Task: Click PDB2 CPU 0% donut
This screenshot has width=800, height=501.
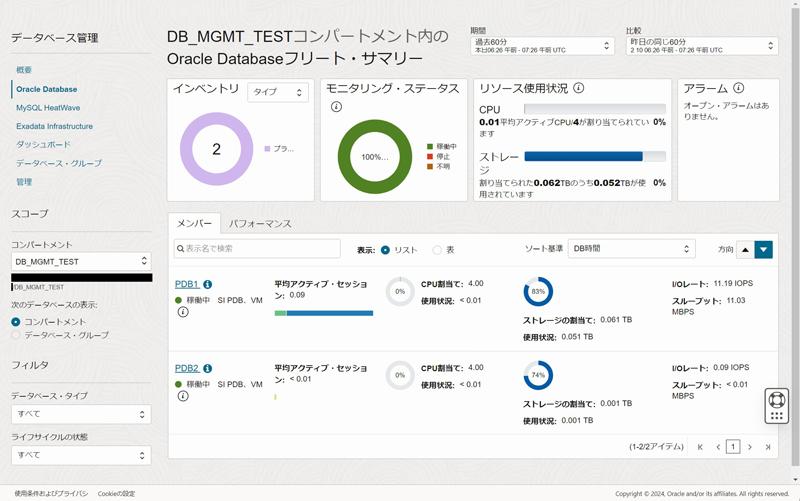Action: (x=400, y=375)
